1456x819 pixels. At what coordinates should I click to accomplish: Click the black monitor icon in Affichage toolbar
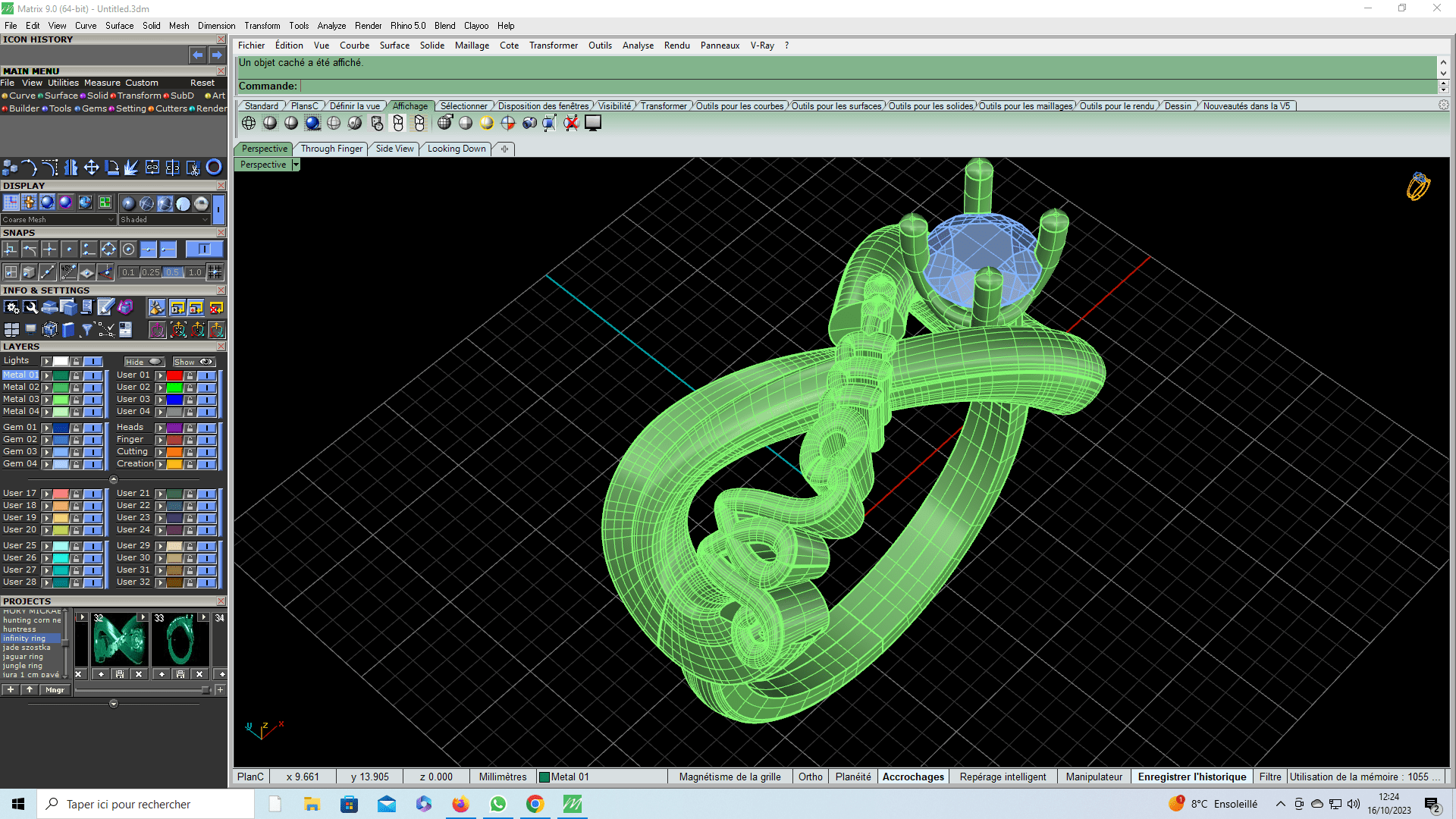pyautogui.click(x=593, y=123)
